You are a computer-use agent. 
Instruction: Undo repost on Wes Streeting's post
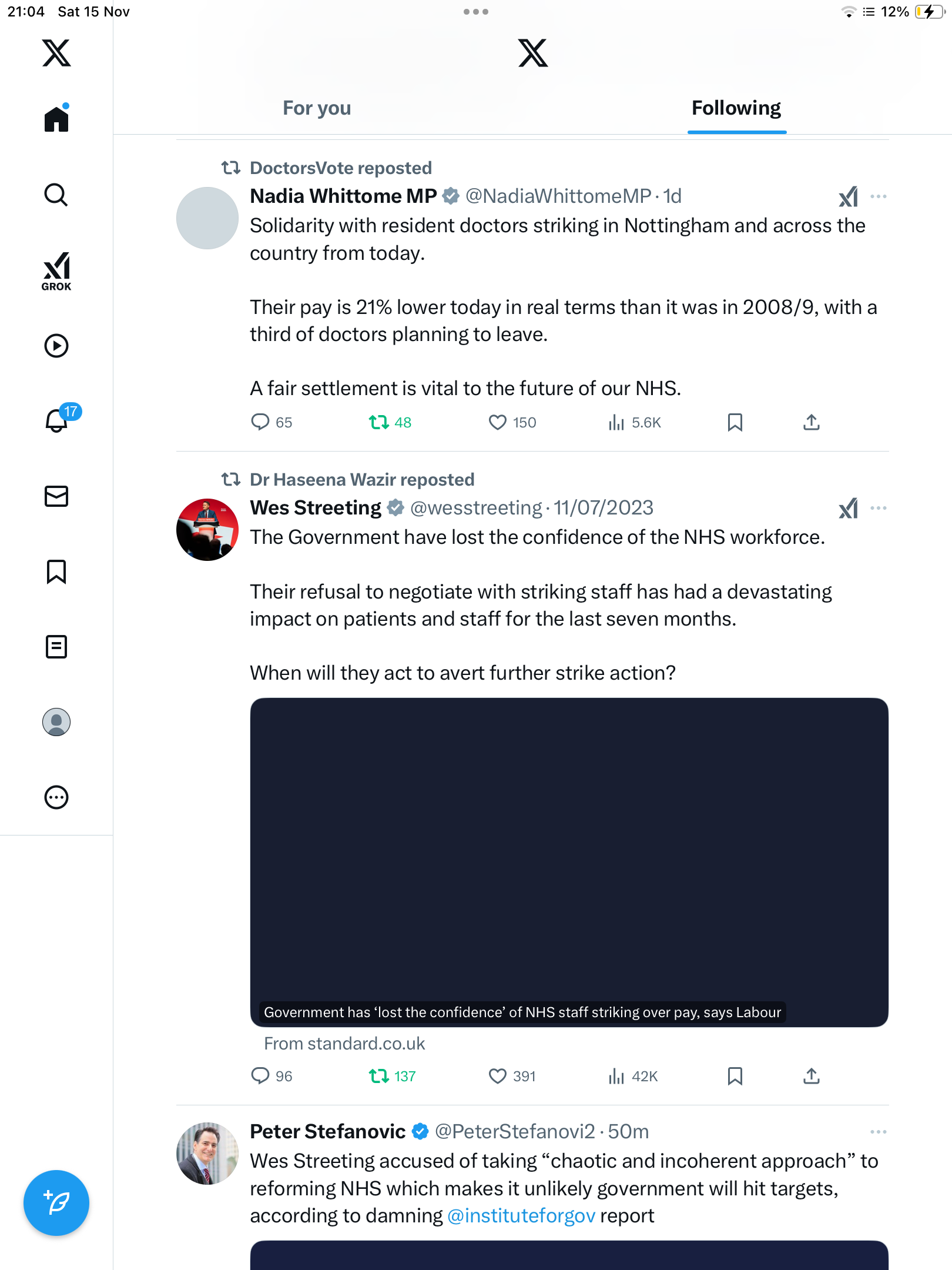(379, 1076)
